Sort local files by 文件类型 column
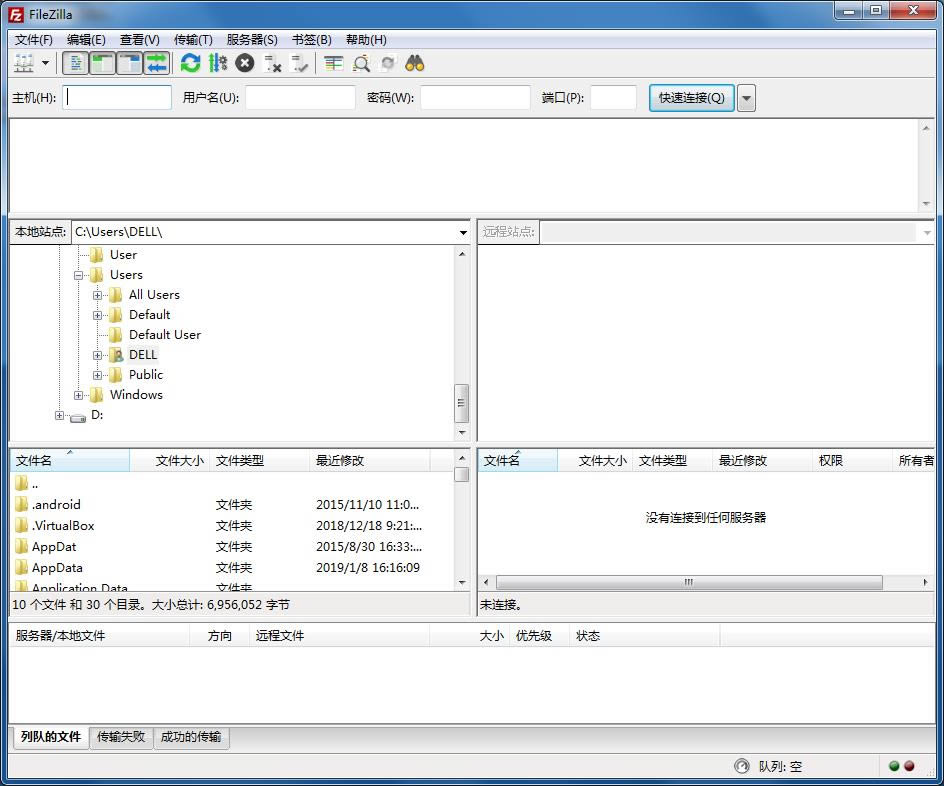 pos(259,460)
